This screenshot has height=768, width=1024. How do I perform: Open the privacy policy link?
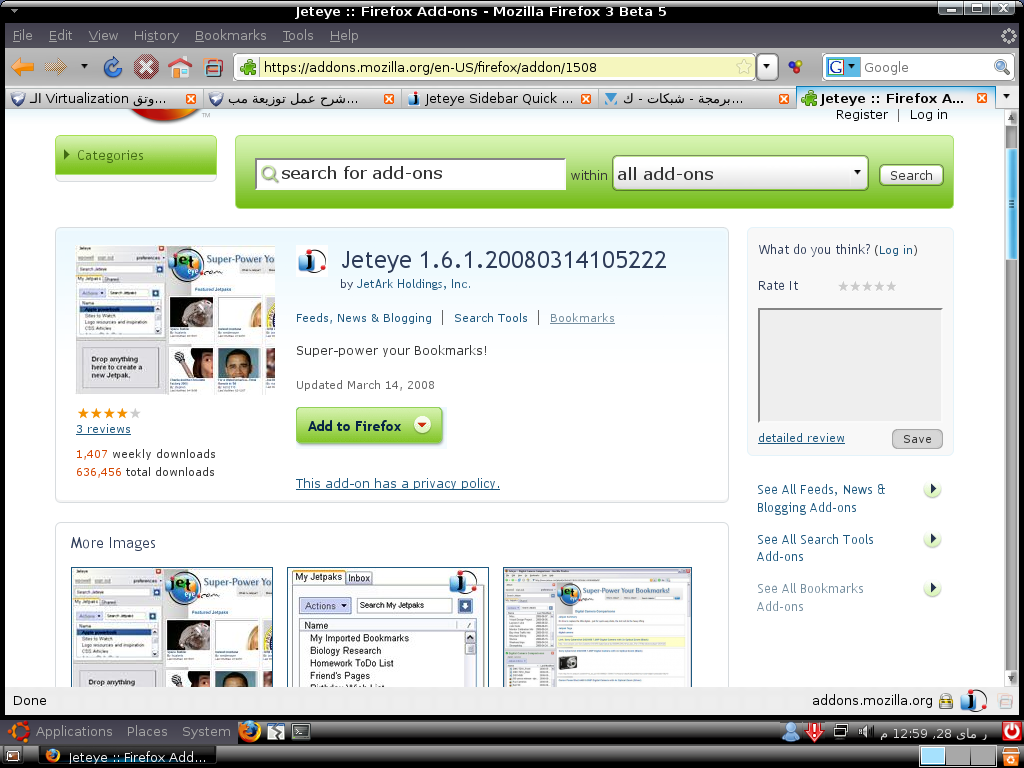coord(398,483)
